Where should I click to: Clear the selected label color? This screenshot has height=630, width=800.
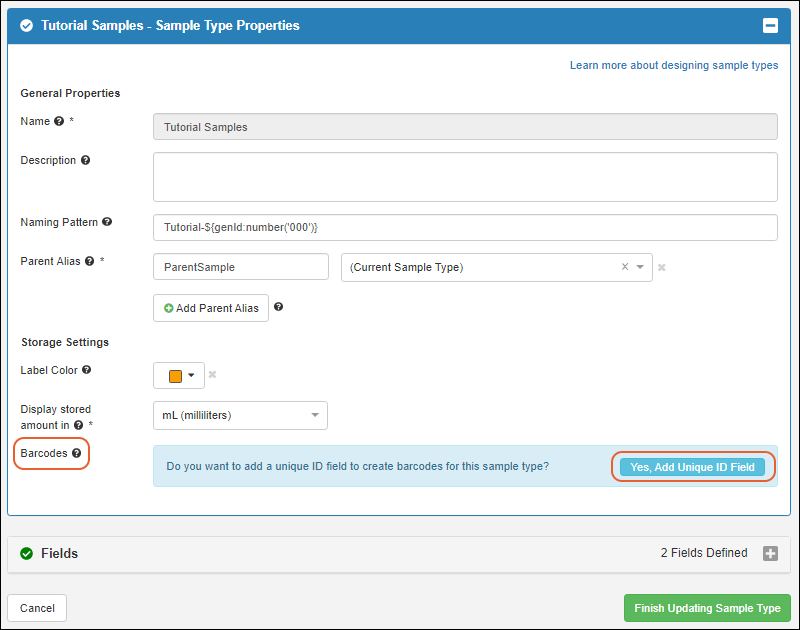point(212,375)
